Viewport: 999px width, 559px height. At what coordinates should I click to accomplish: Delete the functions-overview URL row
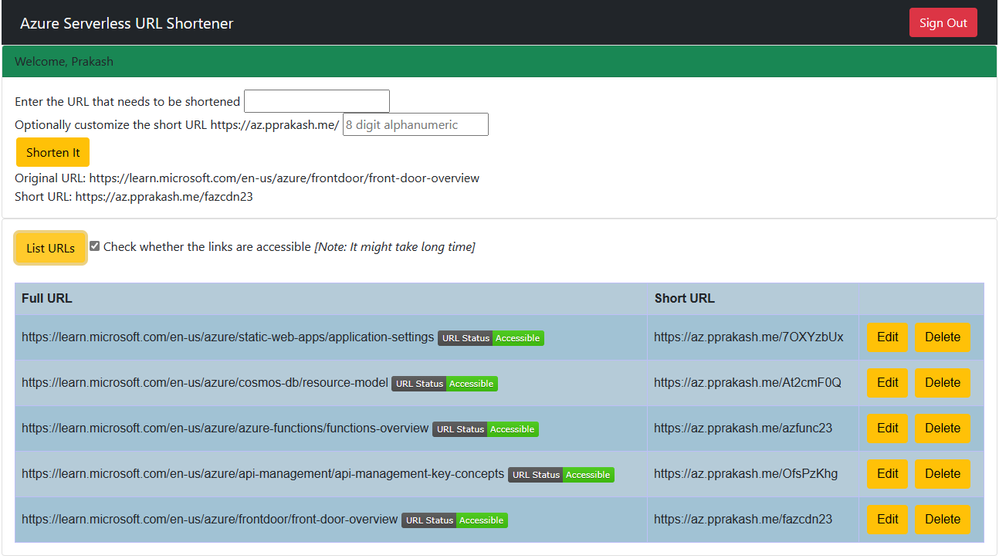pos(942,428)
